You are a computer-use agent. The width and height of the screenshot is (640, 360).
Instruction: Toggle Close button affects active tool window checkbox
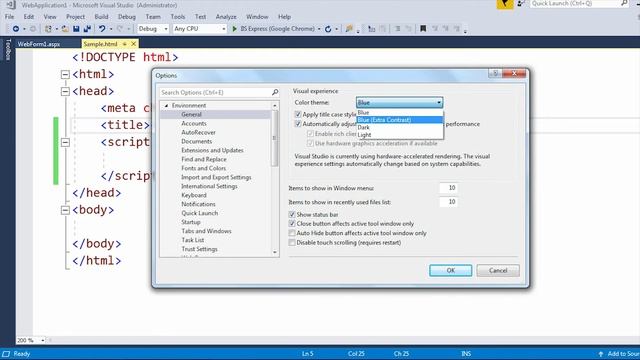coord(292,224)
